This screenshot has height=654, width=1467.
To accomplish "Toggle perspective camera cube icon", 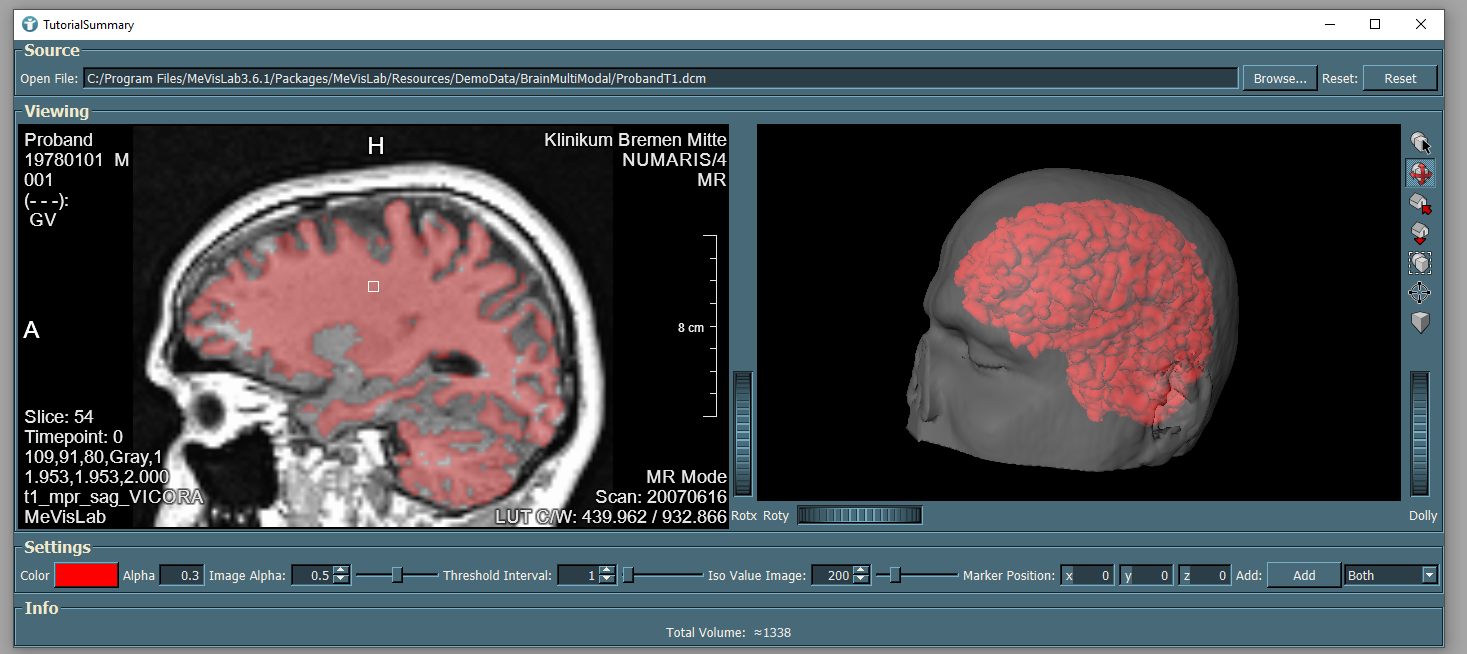I will (x=1419, y=323).
